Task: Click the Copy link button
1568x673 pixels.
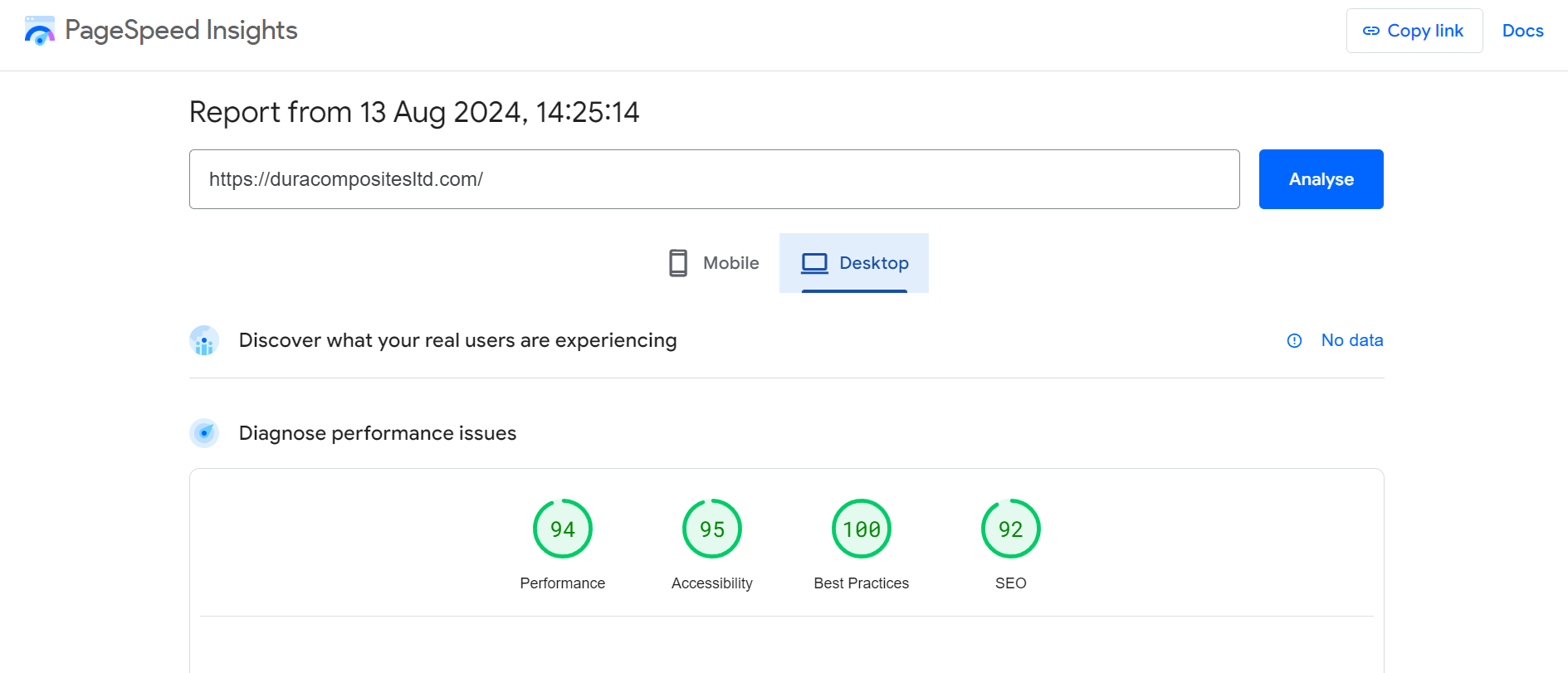Action: click(x=1414, y=31)
